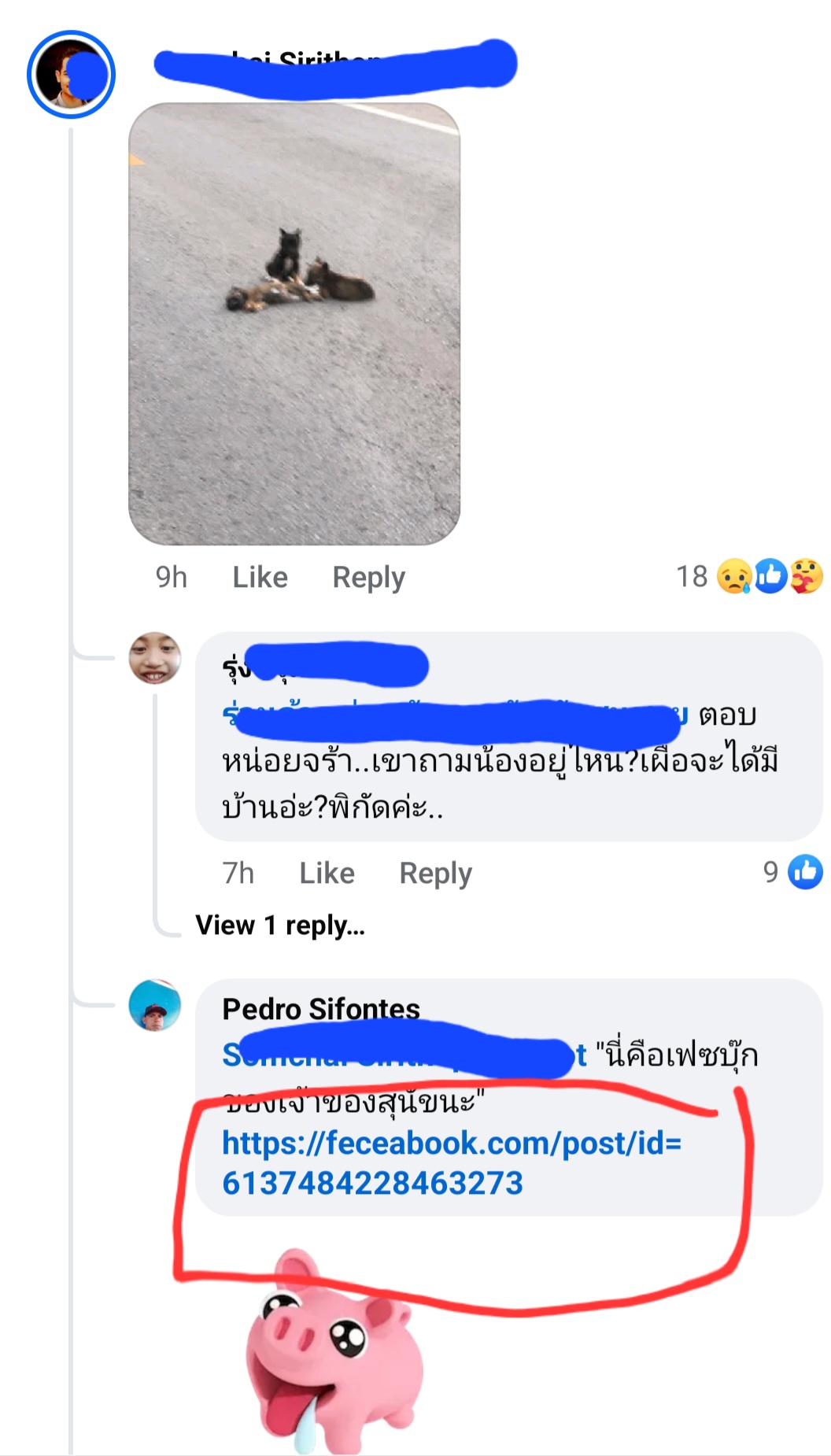Expand View 1 reply
The height and width of the screenshot is (1456, 831).
click(x=280, y=925)
